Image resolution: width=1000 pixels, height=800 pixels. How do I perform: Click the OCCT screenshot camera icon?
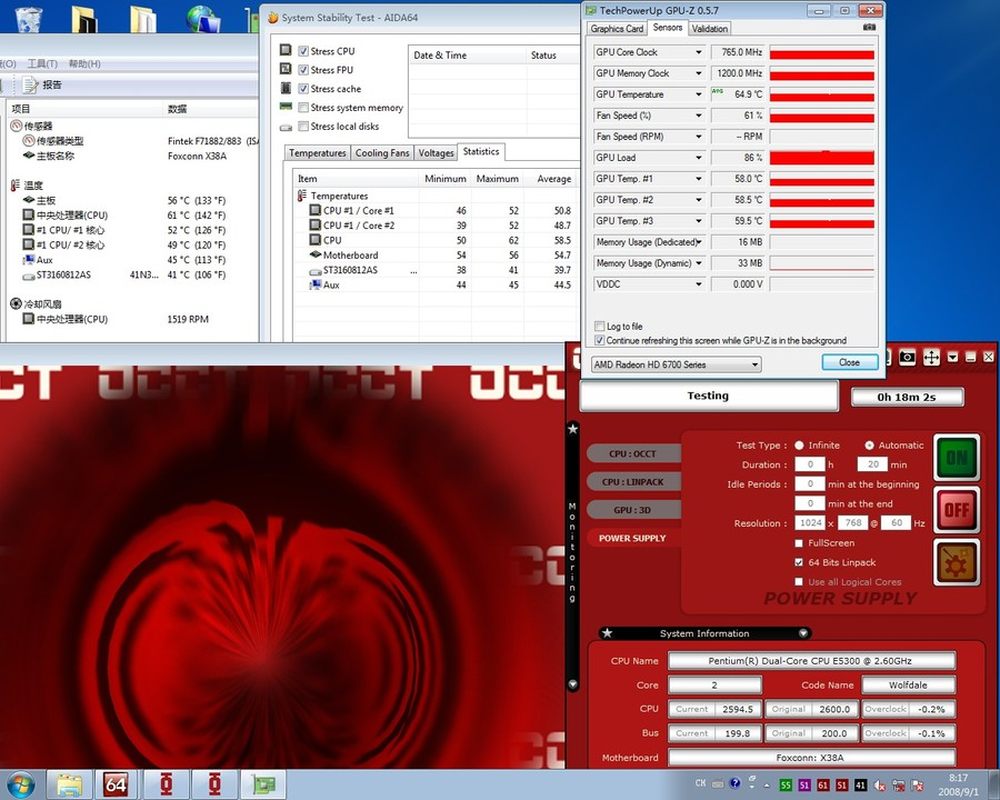[x=907, y=357]
